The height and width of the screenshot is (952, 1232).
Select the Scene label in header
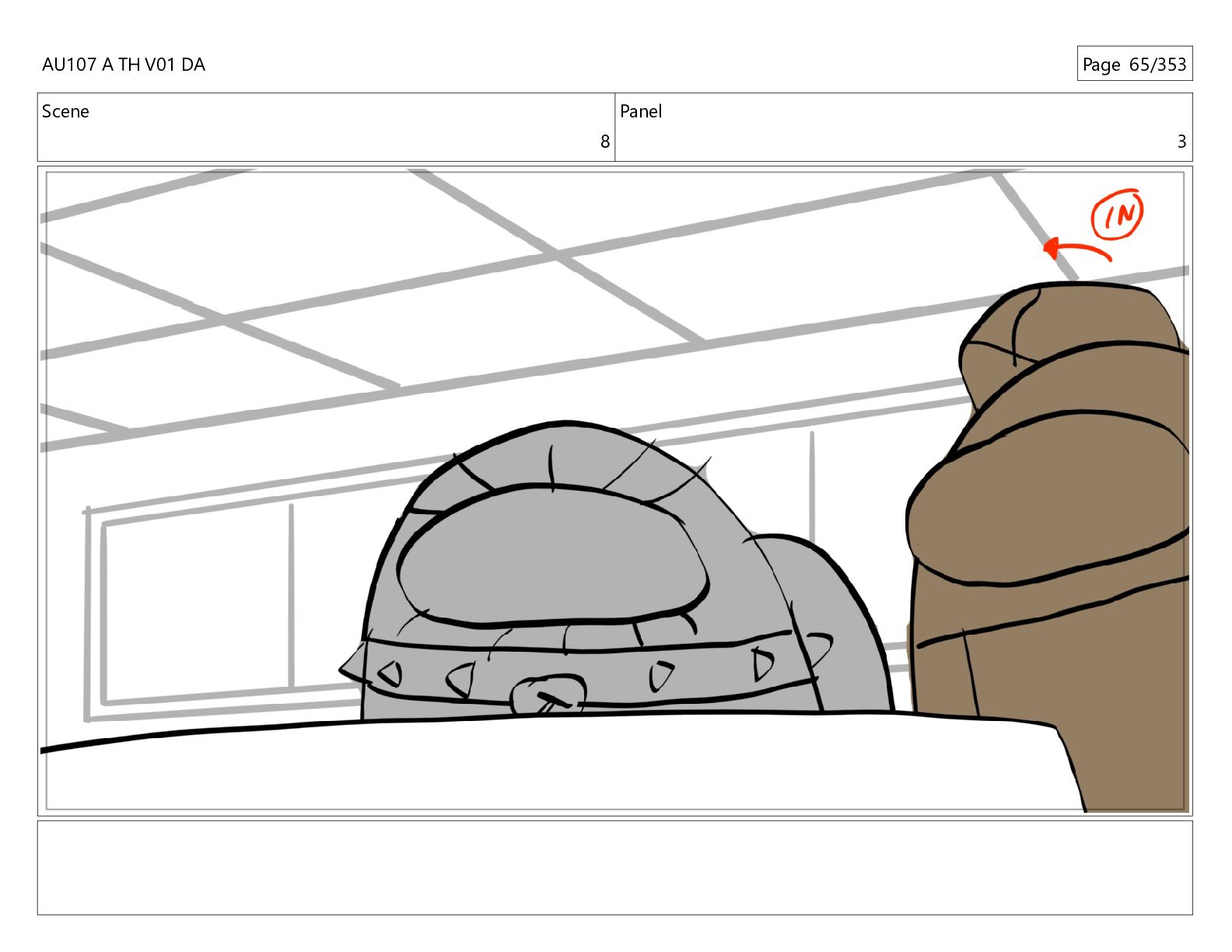coord(65,111)
